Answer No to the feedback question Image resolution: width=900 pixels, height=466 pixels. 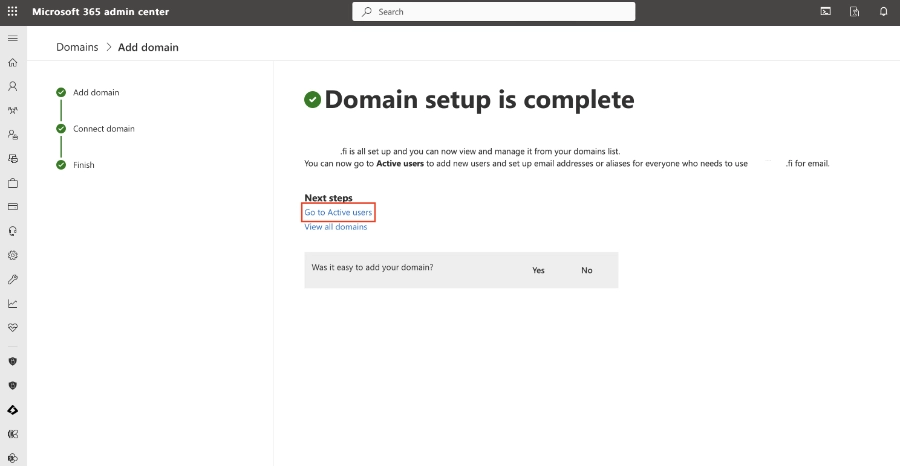(x=587, y=270)
